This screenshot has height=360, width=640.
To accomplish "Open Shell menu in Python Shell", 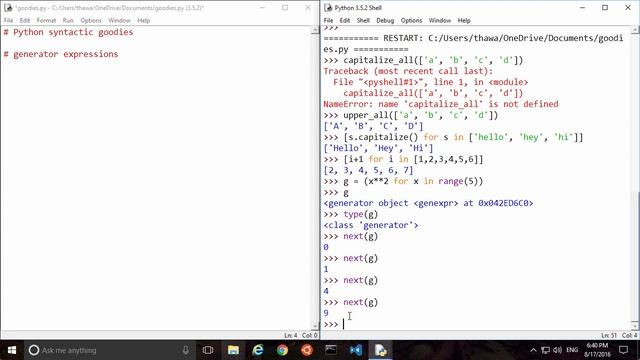I will point(363,20).
